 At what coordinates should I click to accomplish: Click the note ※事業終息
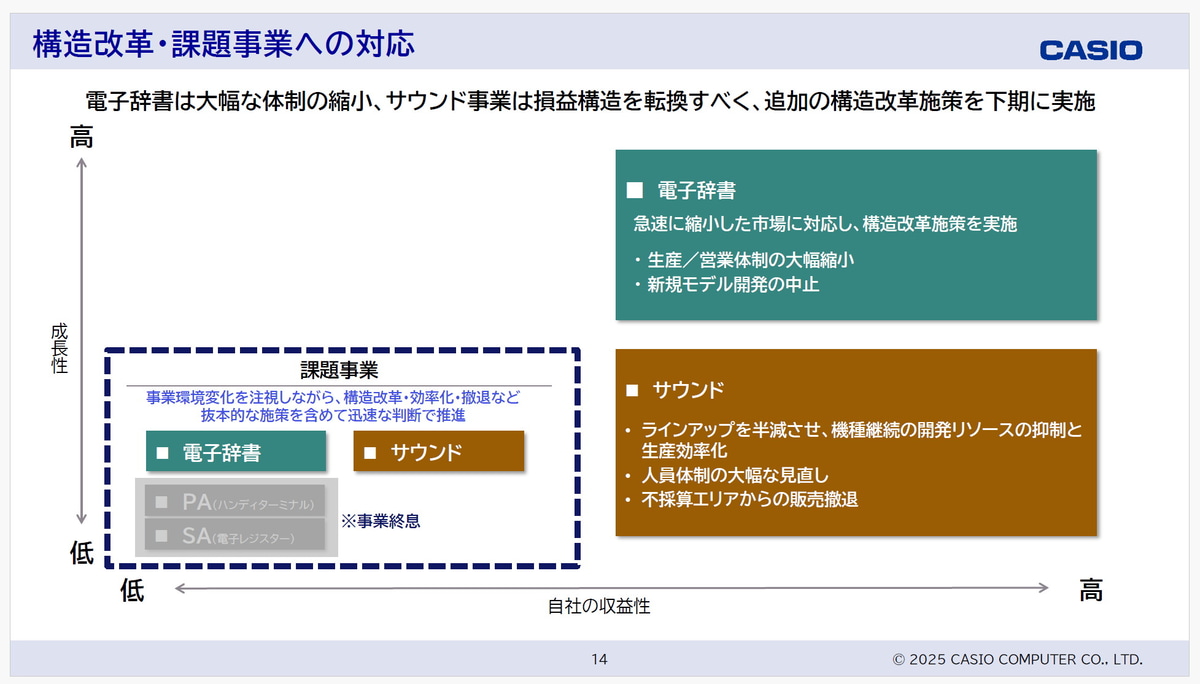point(380,521)
